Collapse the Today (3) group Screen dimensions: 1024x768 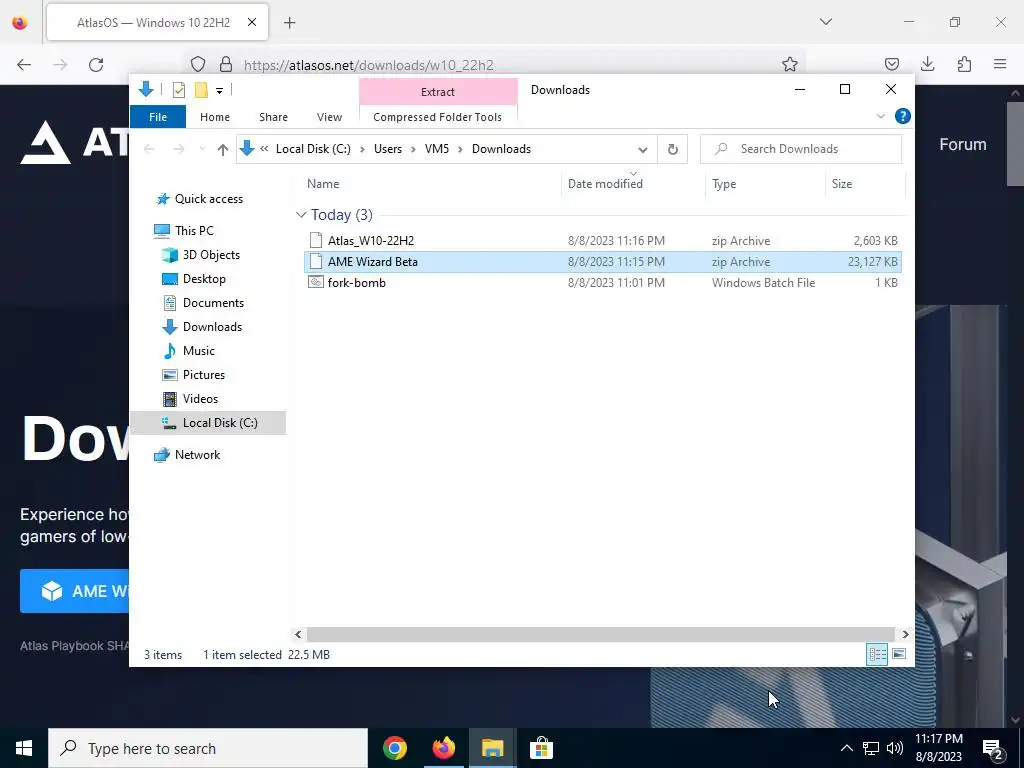(301, 214)
